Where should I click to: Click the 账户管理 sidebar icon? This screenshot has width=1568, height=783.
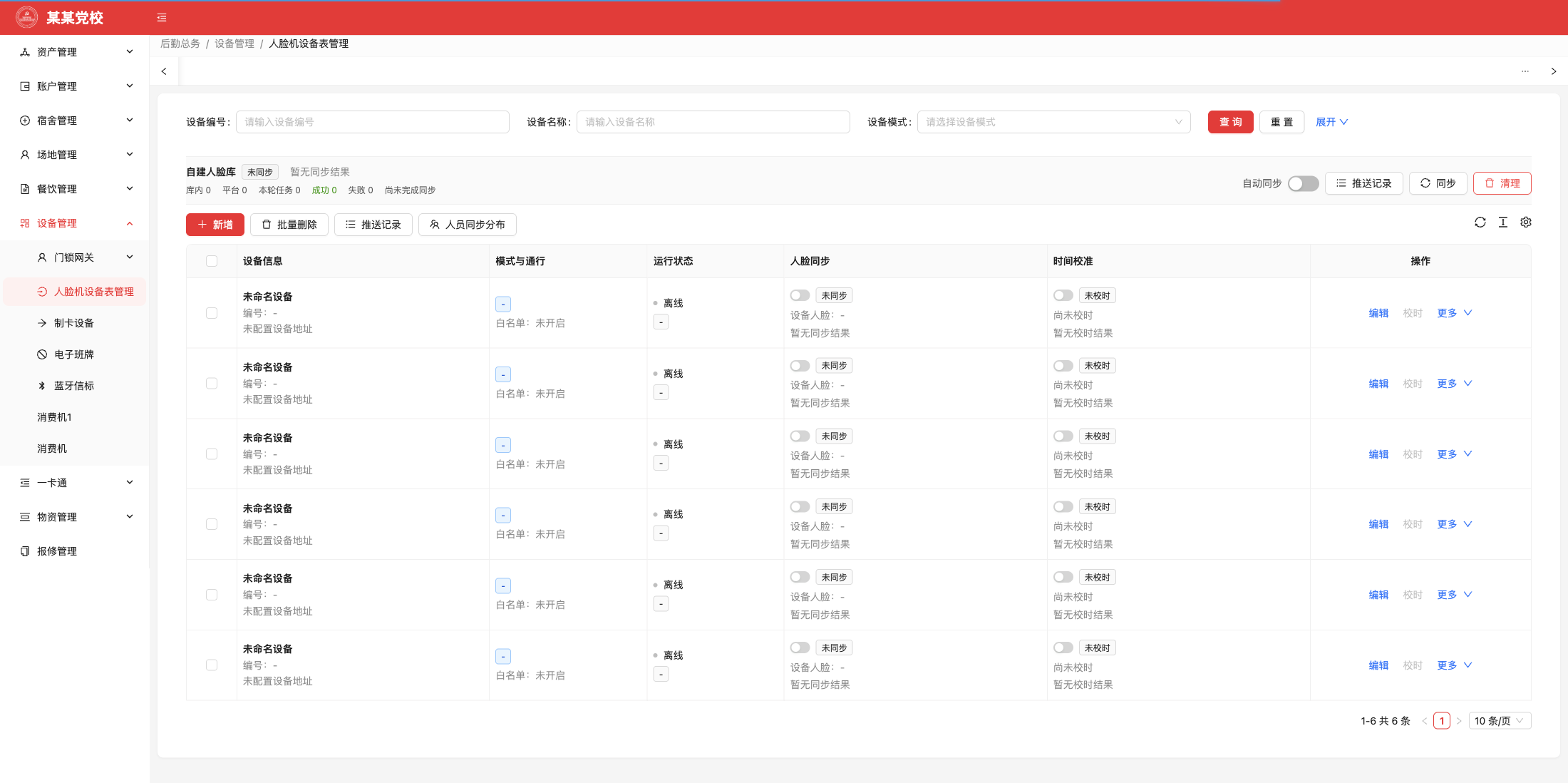[x=25, y=86]
